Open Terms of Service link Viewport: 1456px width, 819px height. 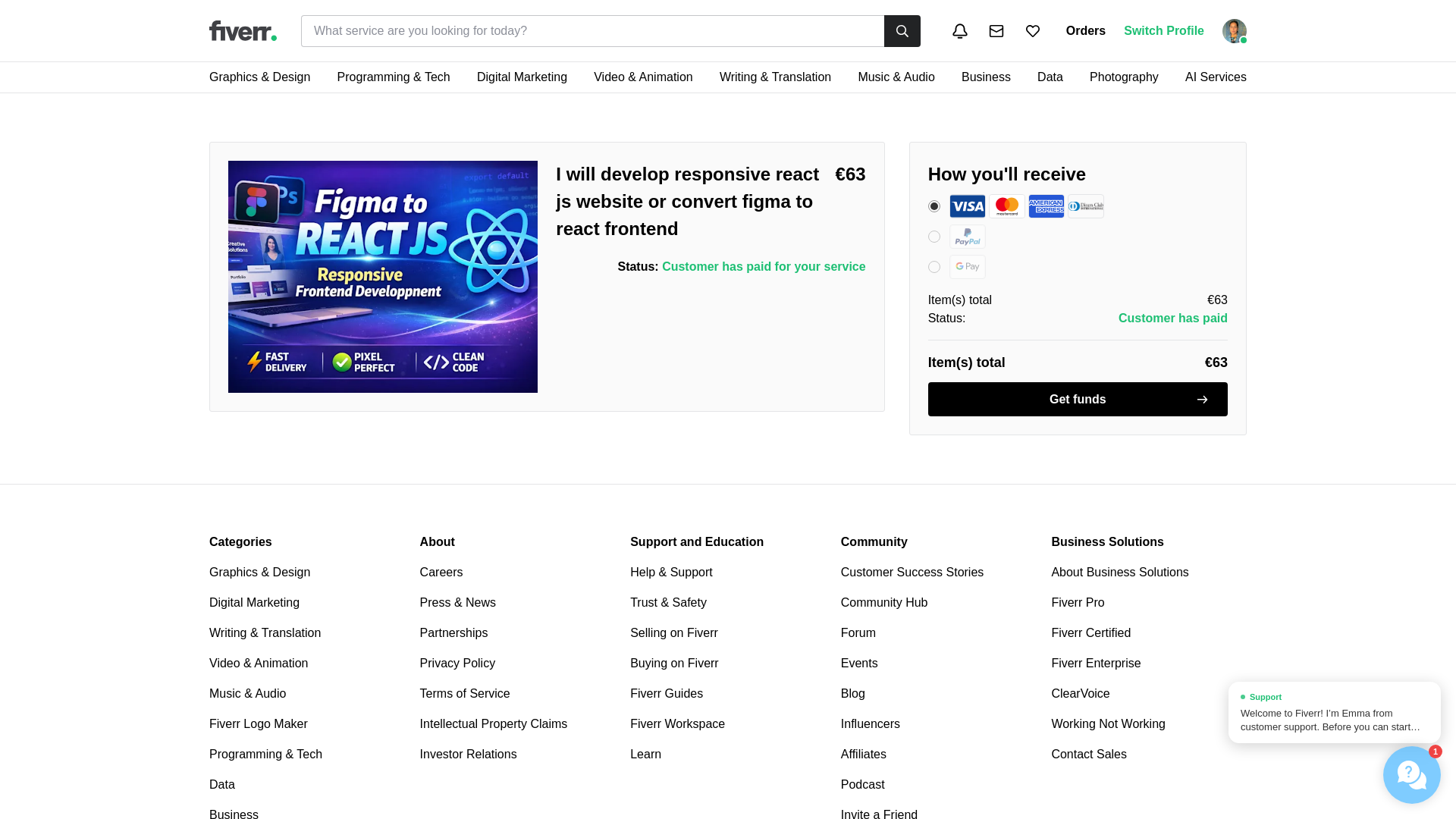point(464,694)
